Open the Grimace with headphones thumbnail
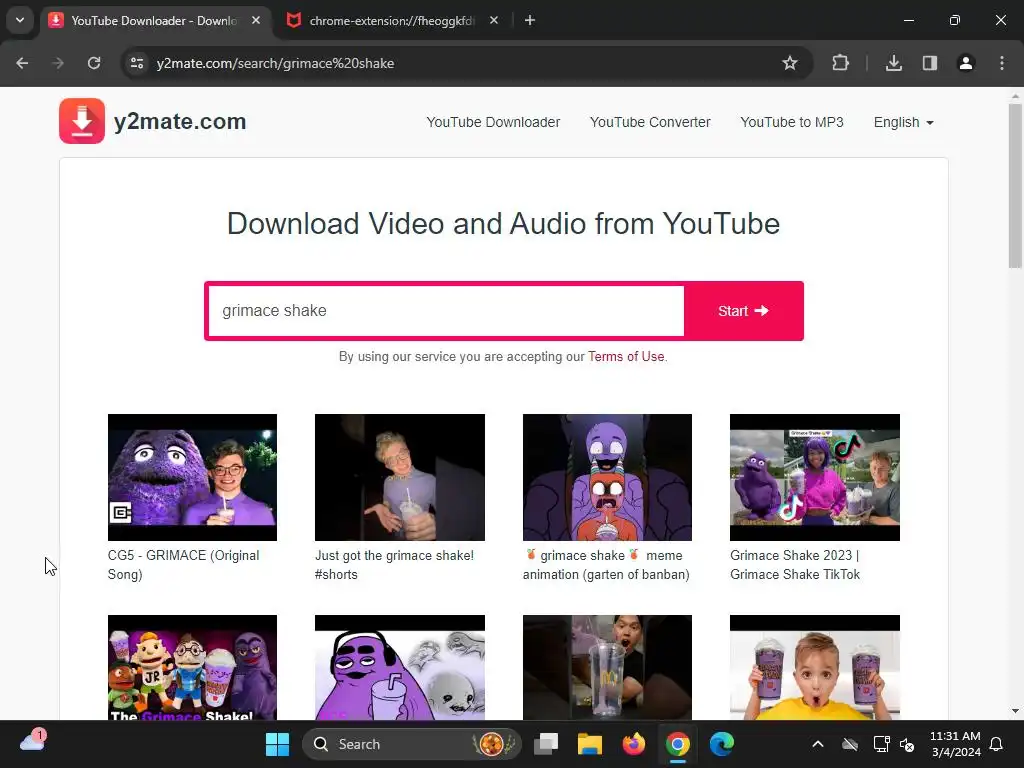 point(400,667)
